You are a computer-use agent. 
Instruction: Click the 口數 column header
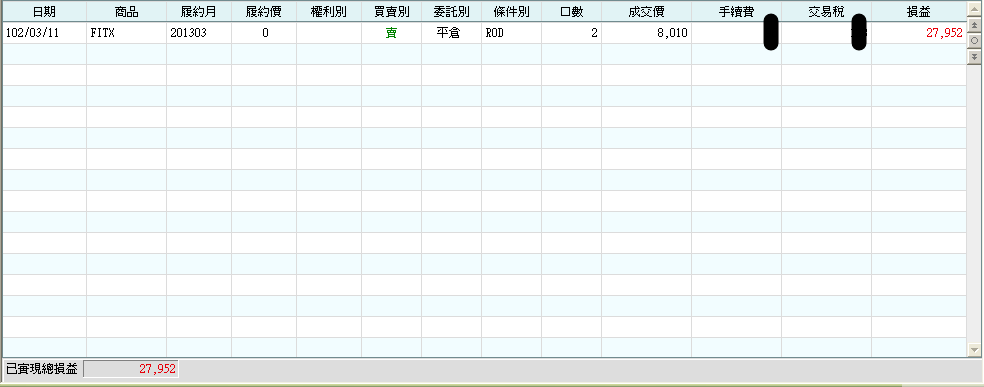click(571, 12)
